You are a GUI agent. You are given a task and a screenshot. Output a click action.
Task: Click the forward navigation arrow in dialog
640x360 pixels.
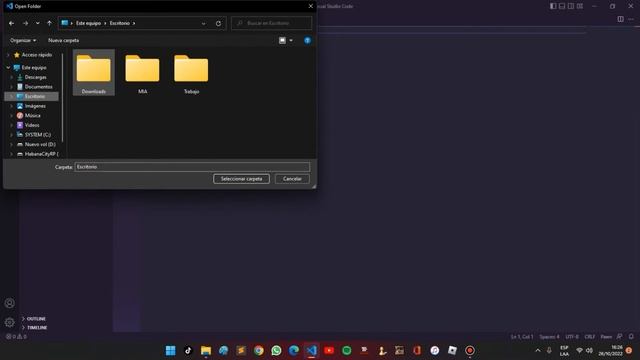[25, 23]
